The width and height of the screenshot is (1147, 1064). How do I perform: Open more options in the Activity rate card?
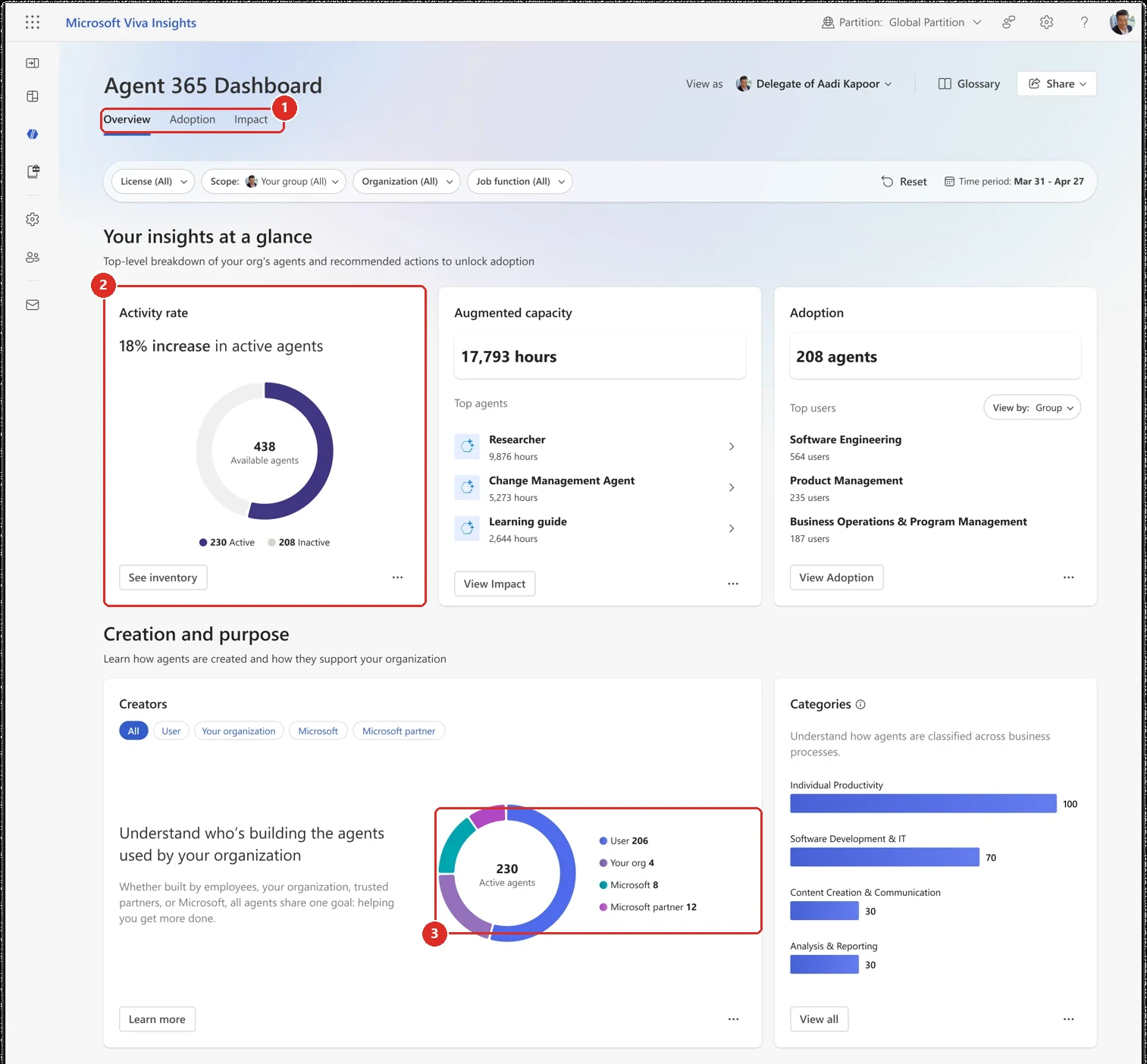point(398,577)
